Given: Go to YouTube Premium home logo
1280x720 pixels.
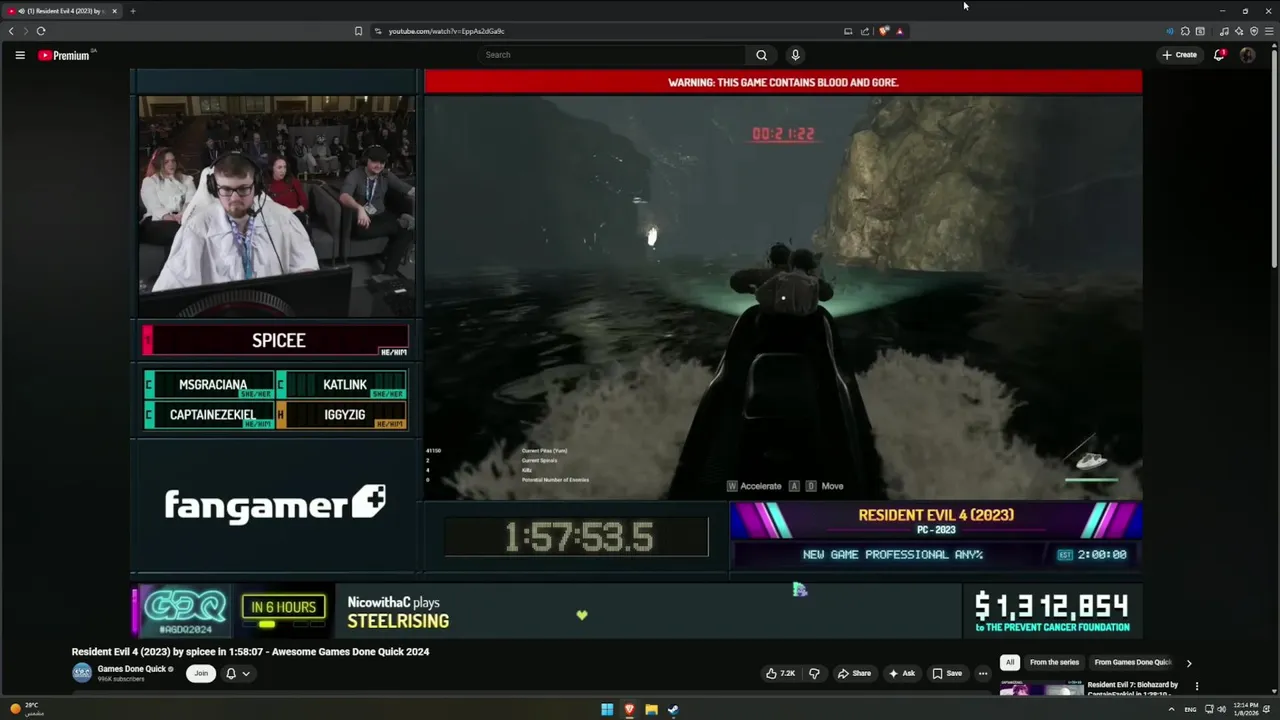Looking at the screenshot, I should 66,55.
